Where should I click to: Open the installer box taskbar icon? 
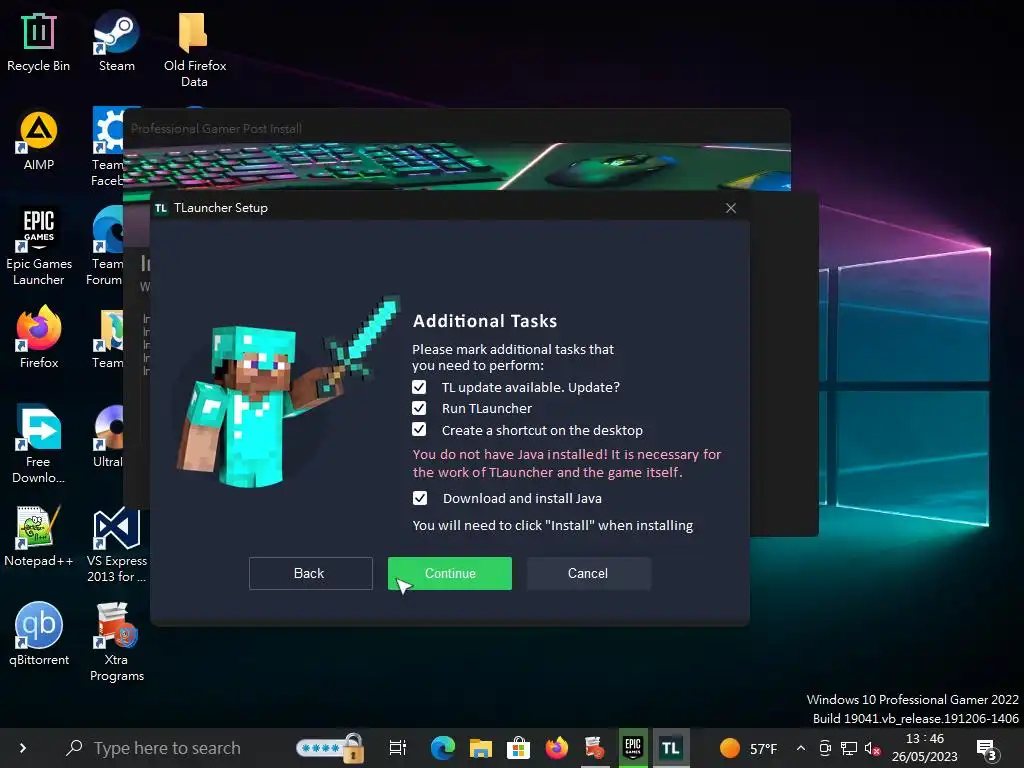click(594, 748)
